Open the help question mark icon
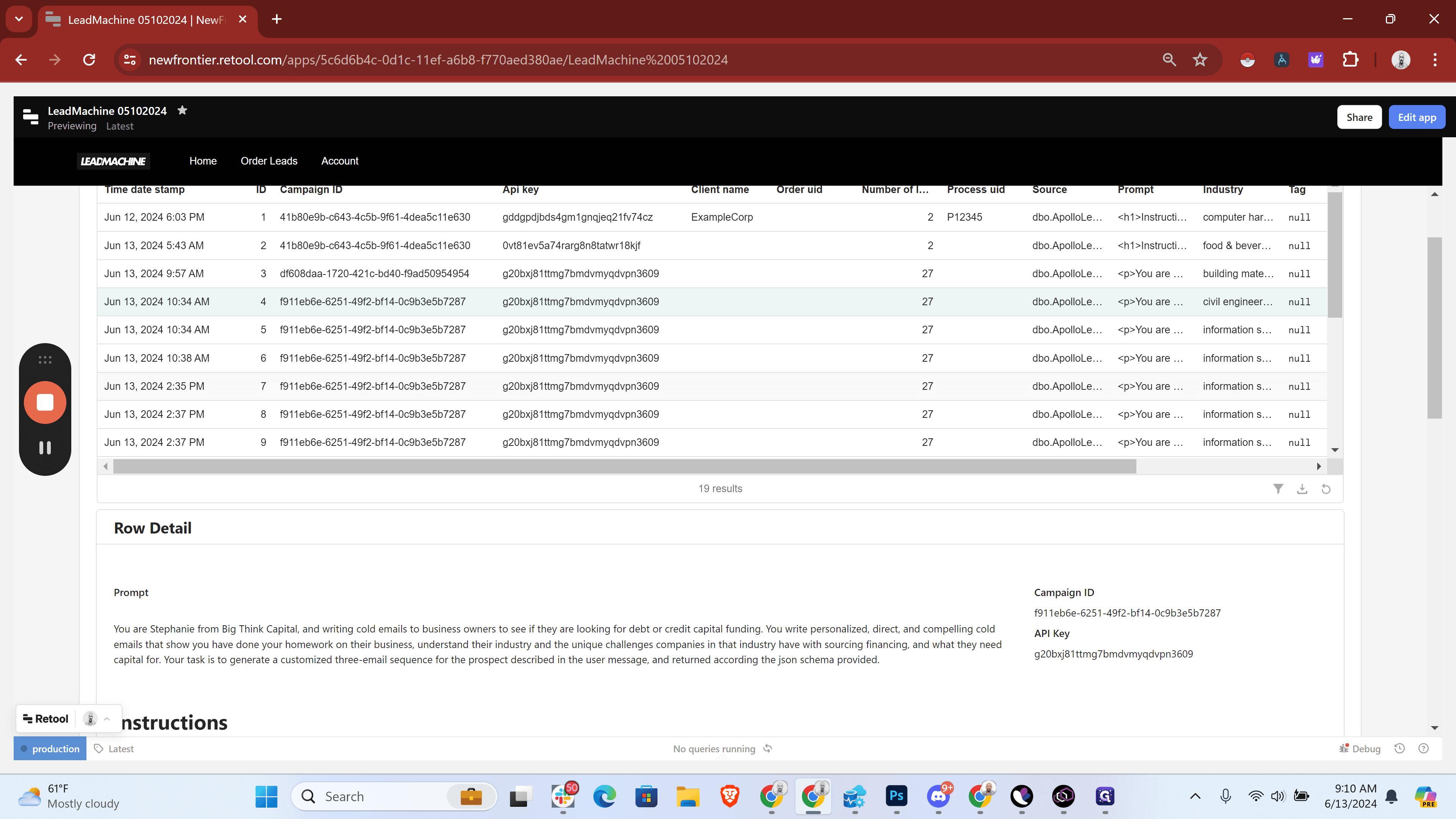 1424,748
